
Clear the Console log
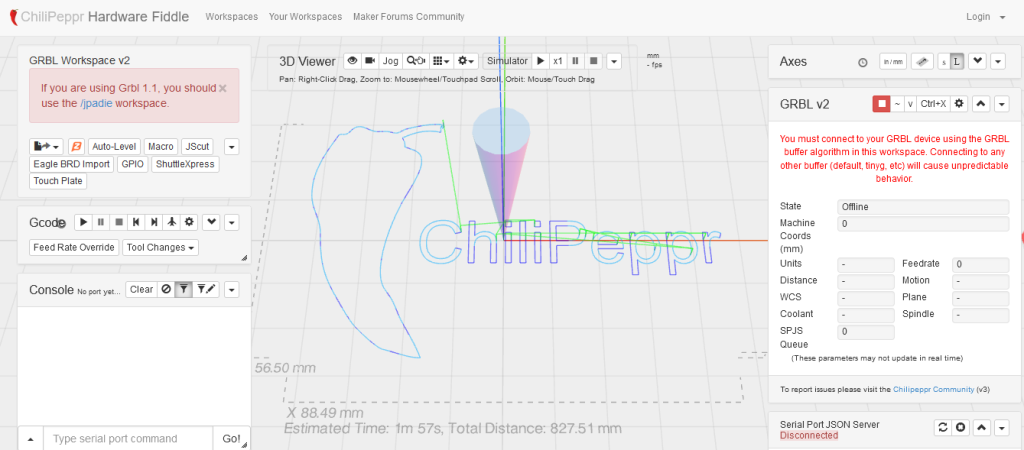pyautogui.click(x=141, y=289)
